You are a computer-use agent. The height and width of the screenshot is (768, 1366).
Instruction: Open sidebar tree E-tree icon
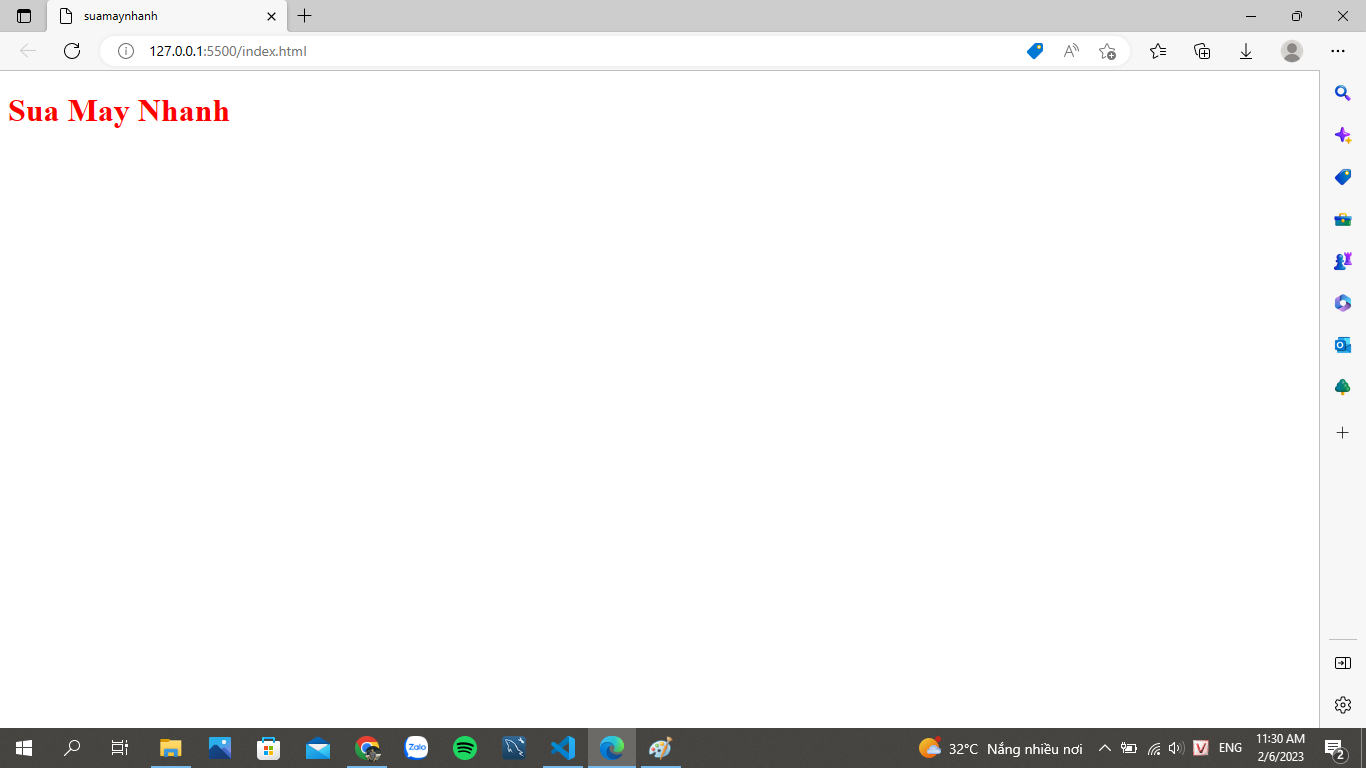(x=1343, y=387)
